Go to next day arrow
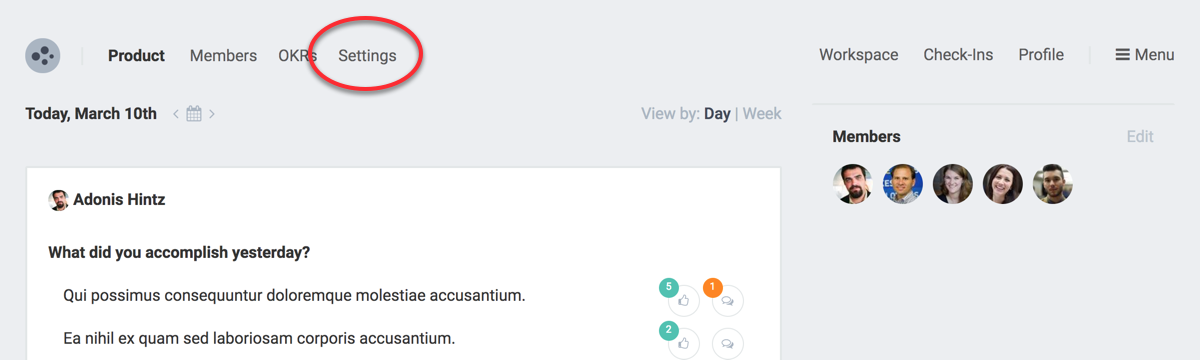Viewport: 1200px width, 360px height. point(212,114)
